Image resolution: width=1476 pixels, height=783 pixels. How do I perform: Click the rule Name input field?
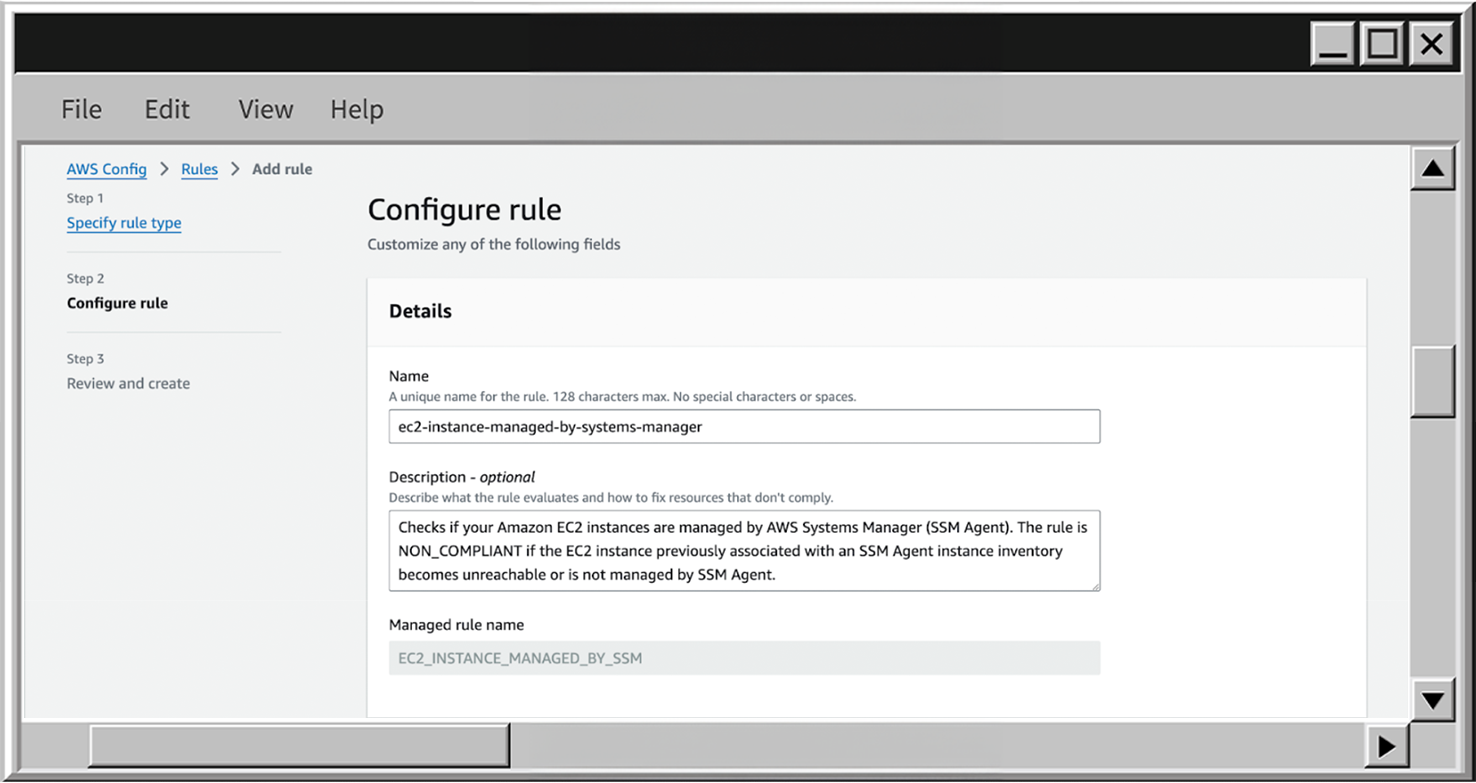tap(744, 426)
